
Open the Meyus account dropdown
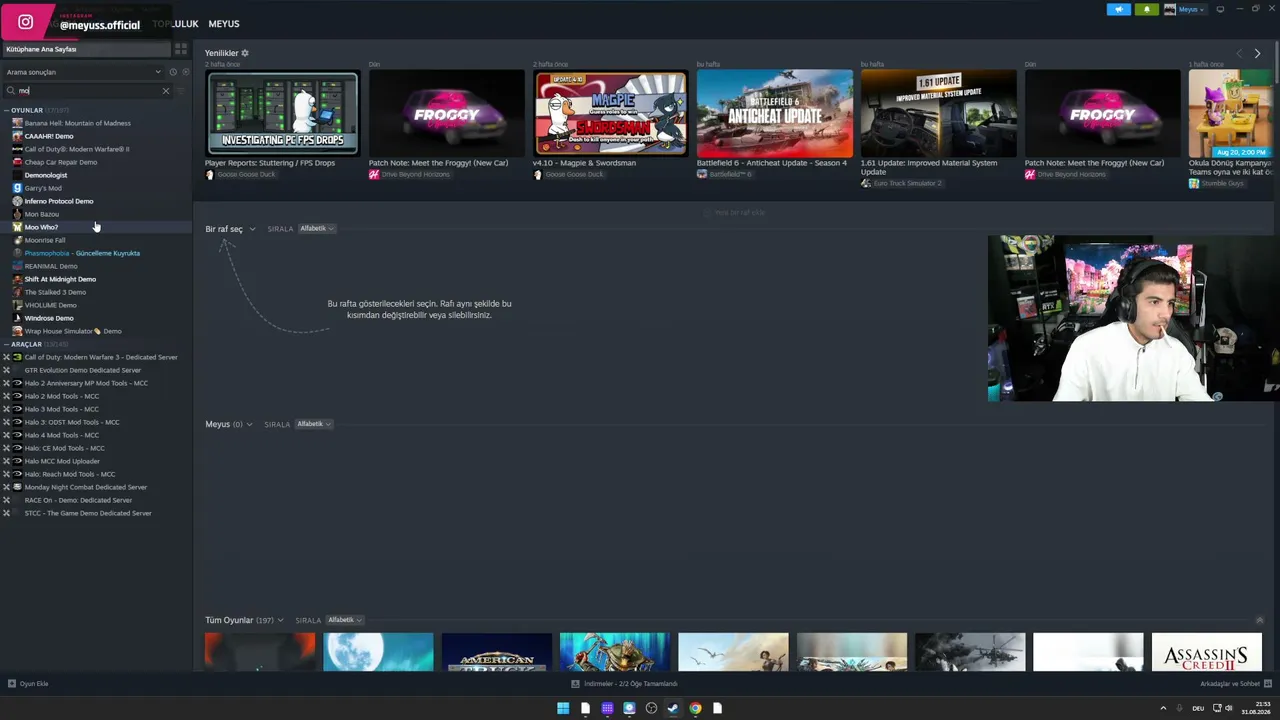click(1185, 9)
